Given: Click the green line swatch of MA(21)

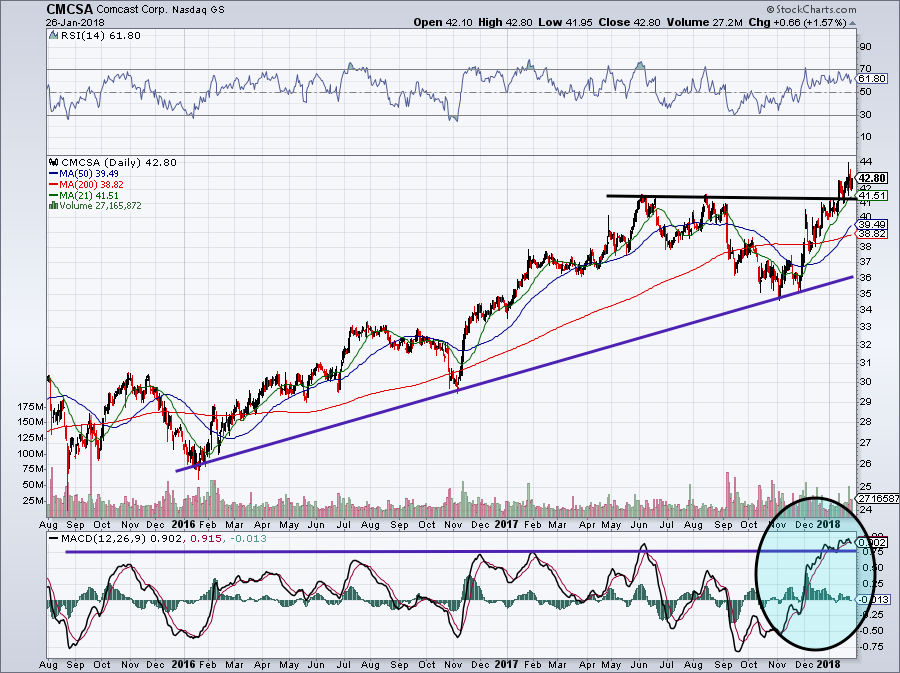Looking at the screenshot, I should pos(54,195).
